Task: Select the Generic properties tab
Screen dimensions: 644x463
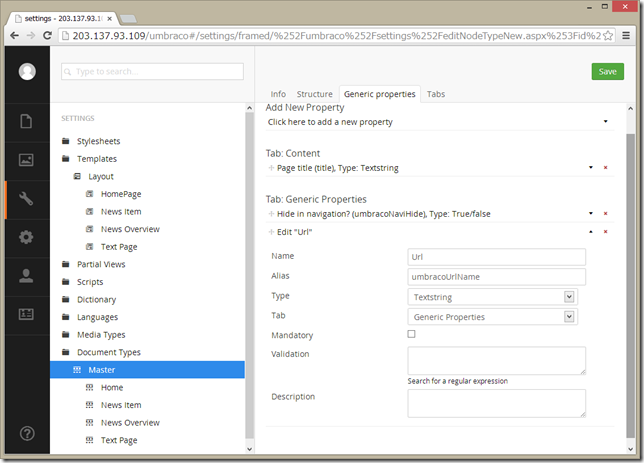Action: (380, 94)
